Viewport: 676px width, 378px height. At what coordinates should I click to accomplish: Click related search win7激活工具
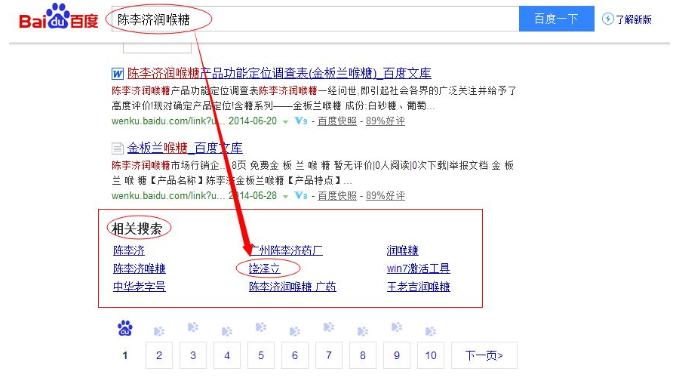coord(418,269)
